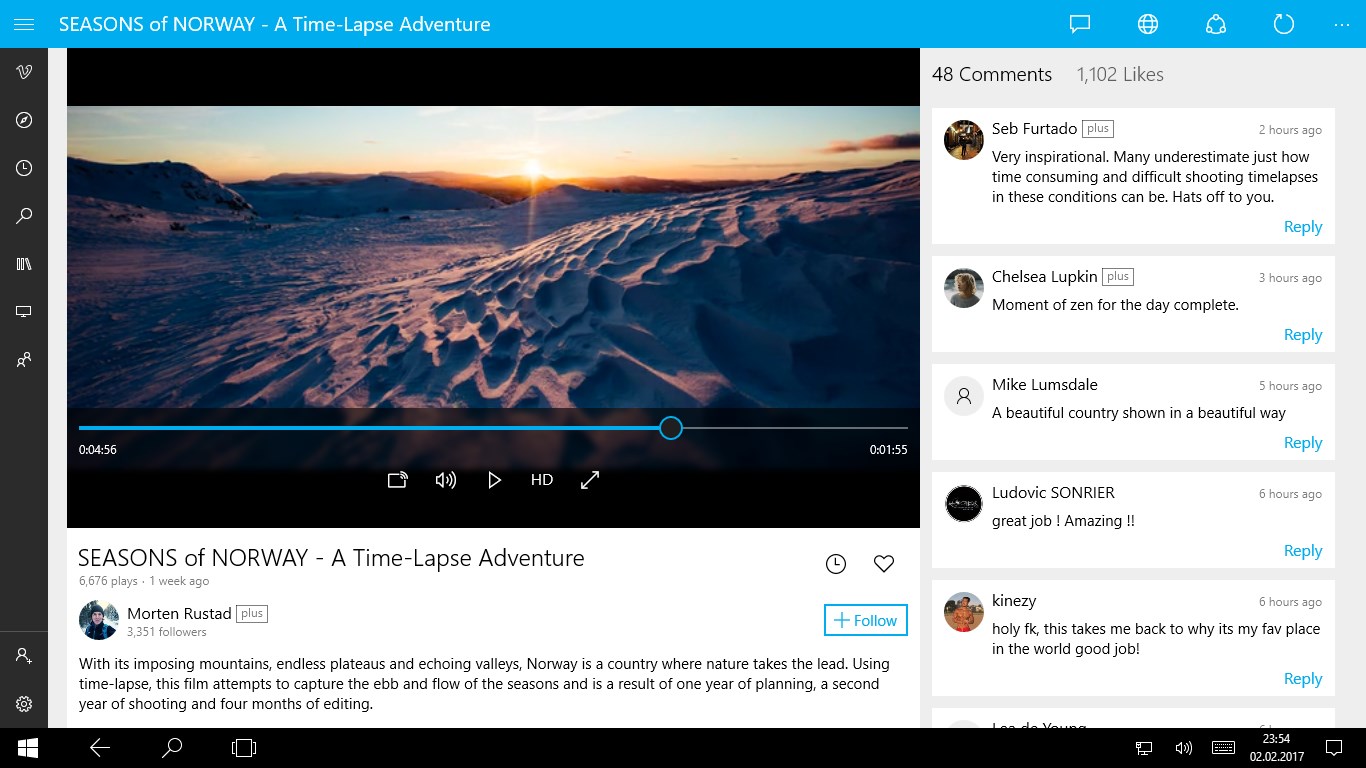Screen dimensions: 1366x768
Task: Share the video via the top bar icon
Action: 1215,23
